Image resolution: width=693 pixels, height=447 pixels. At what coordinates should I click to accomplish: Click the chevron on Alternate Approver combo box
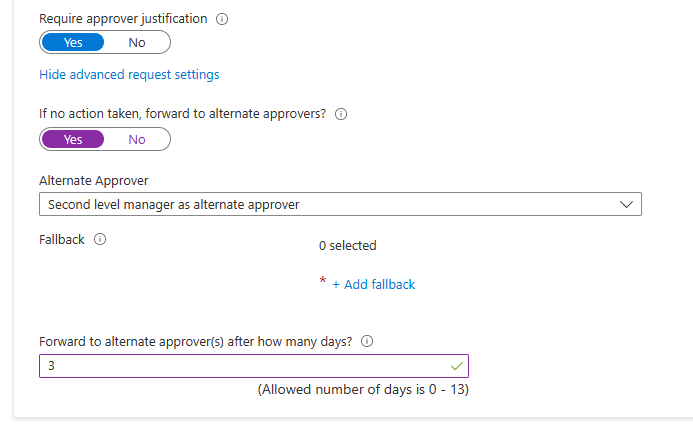(627, 204)
